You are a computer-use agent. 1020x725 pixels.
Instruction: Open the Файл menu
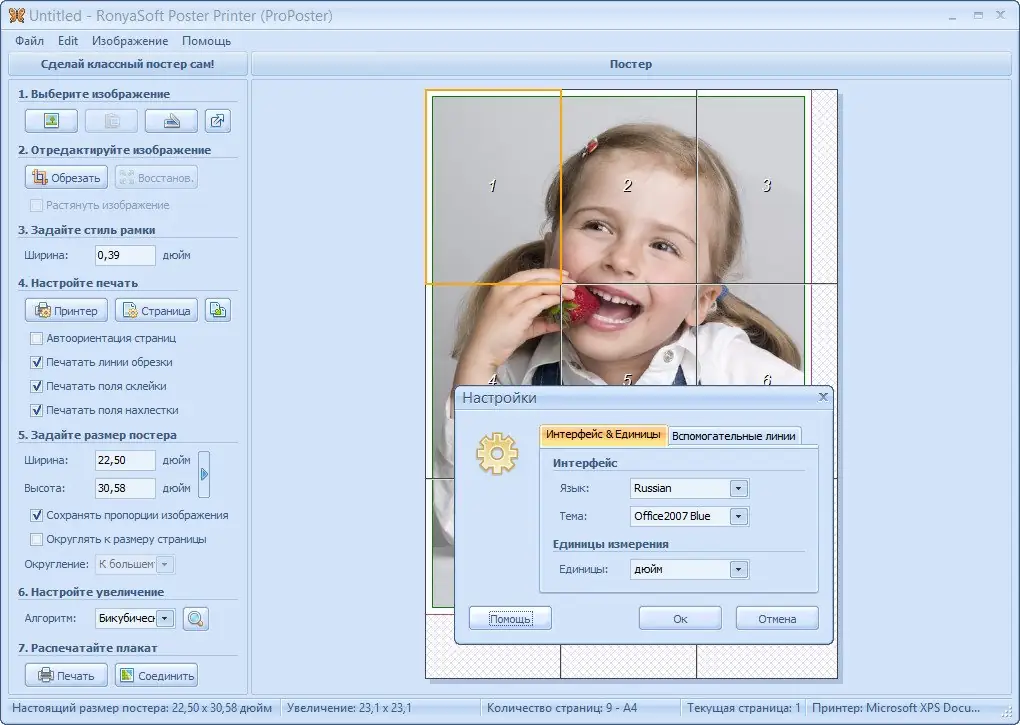(x=29, y=41)
